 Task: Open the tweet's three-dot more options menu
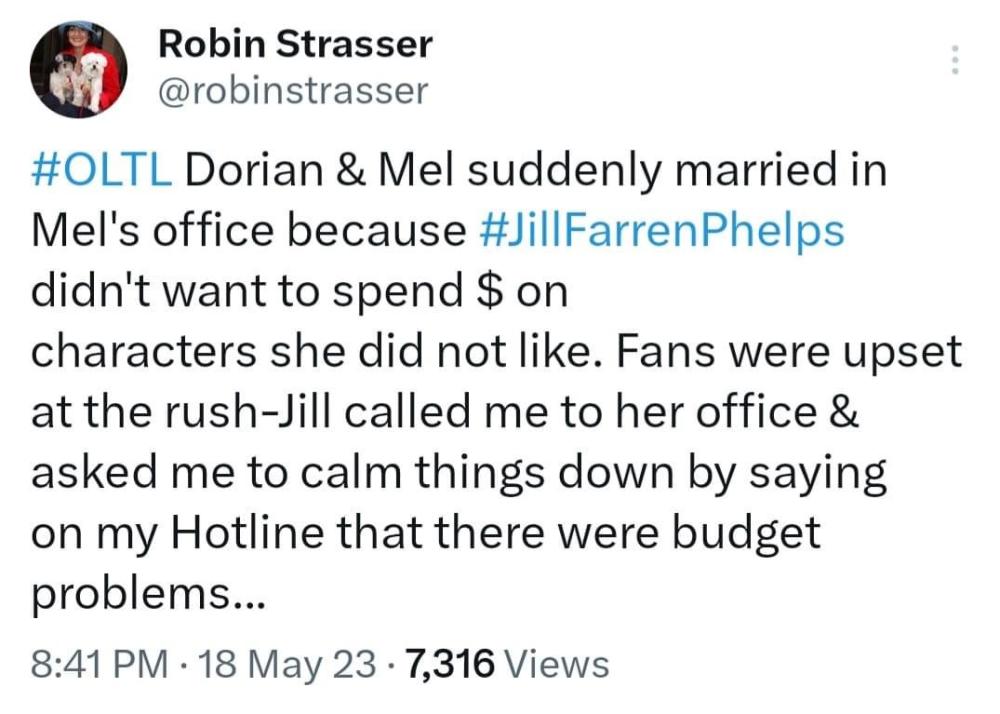955,61
